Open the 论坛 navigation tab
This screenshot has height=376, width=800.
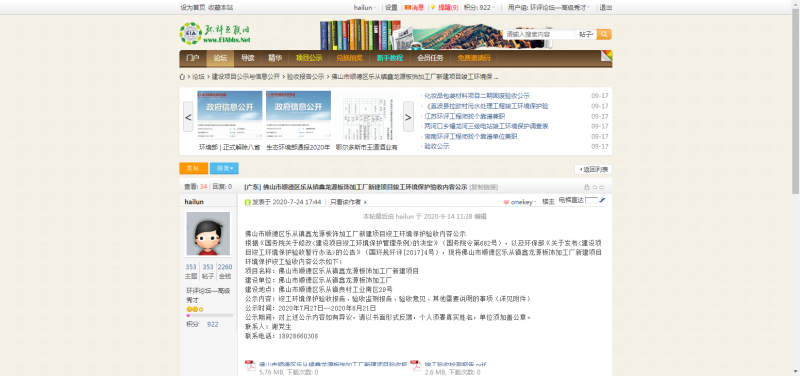point(220,58)
